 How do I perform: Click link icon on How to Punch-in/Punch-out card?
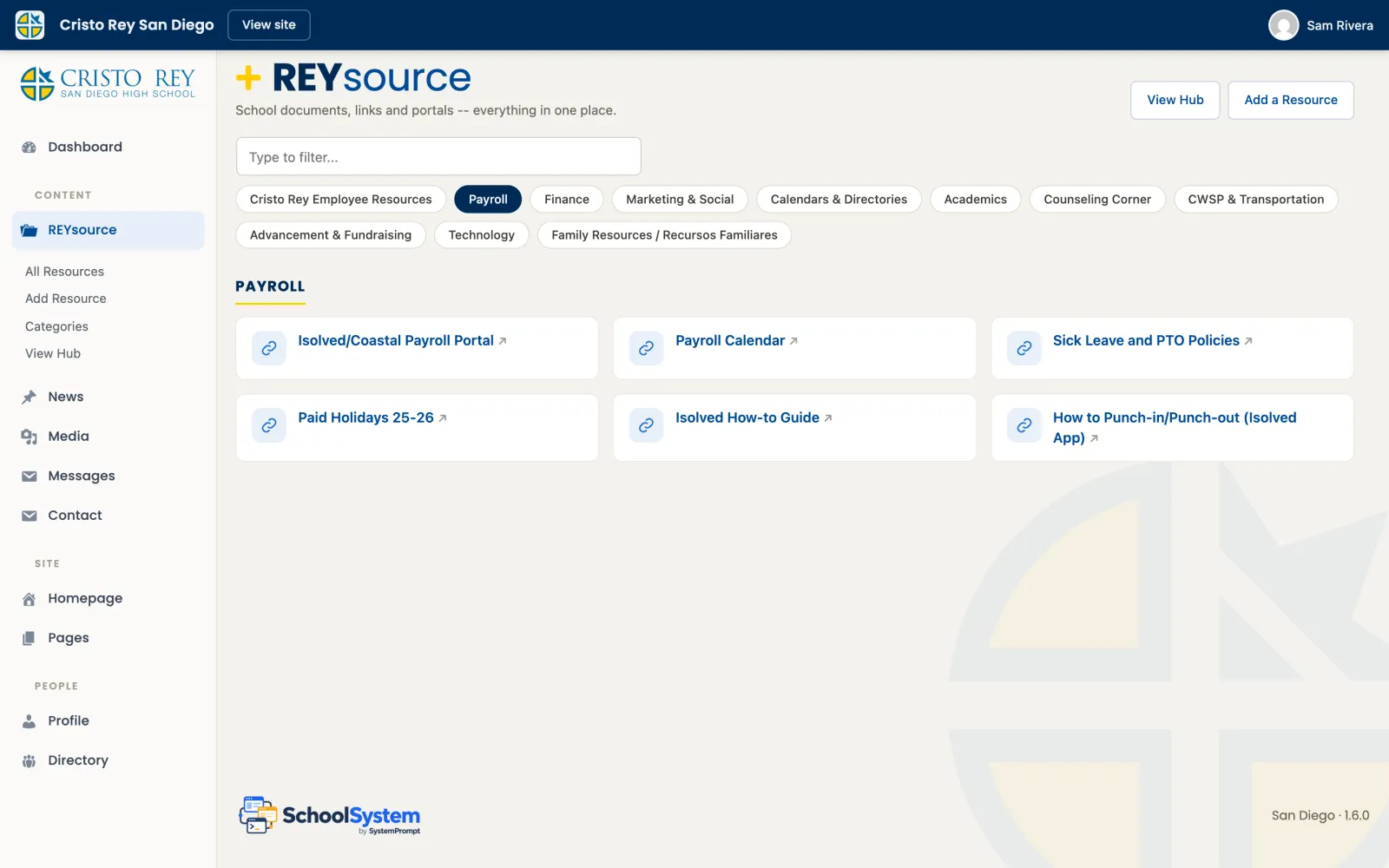(x=1024, y=425)
